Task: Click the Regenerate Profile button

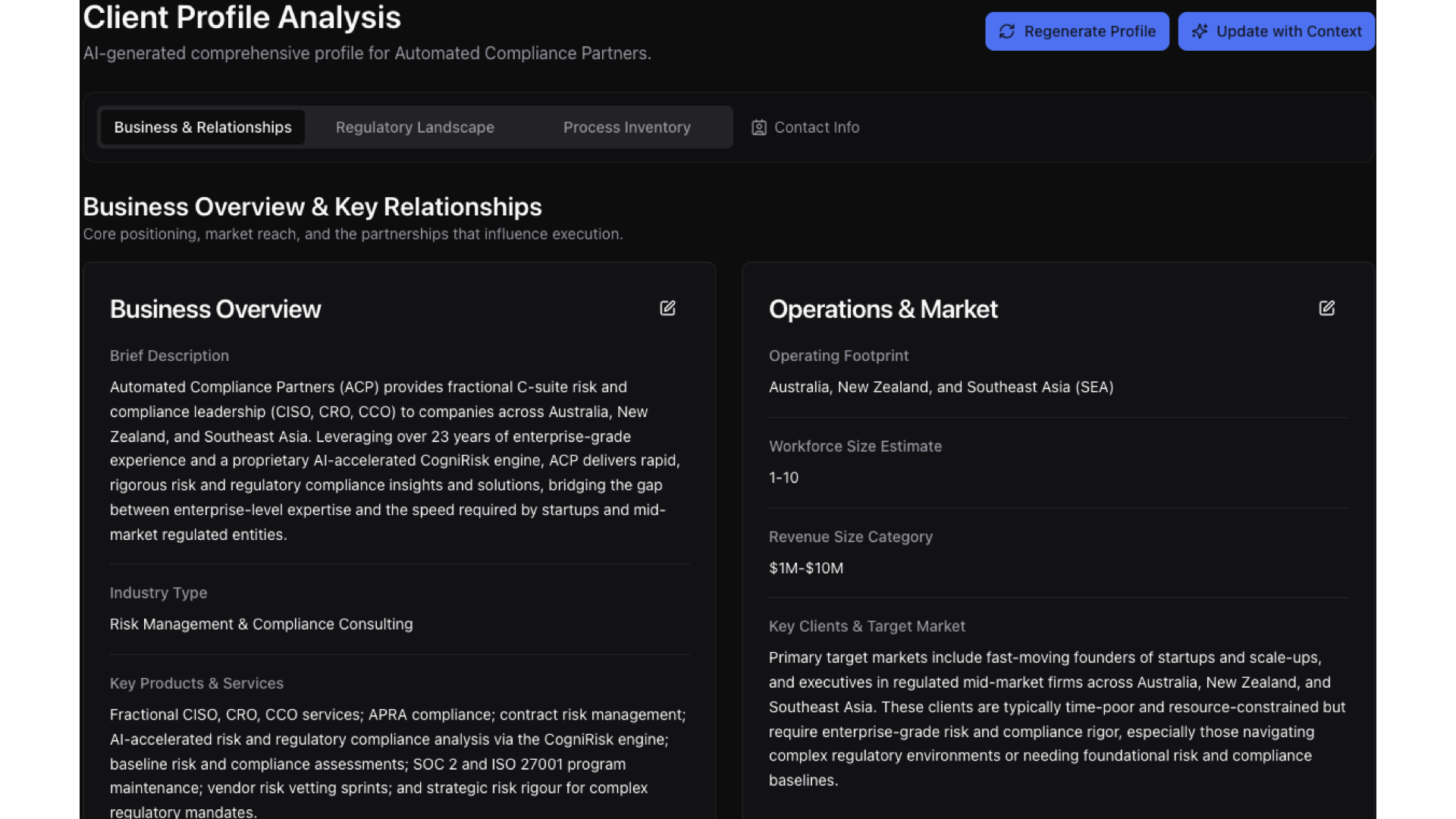Action: point(1076,31)
